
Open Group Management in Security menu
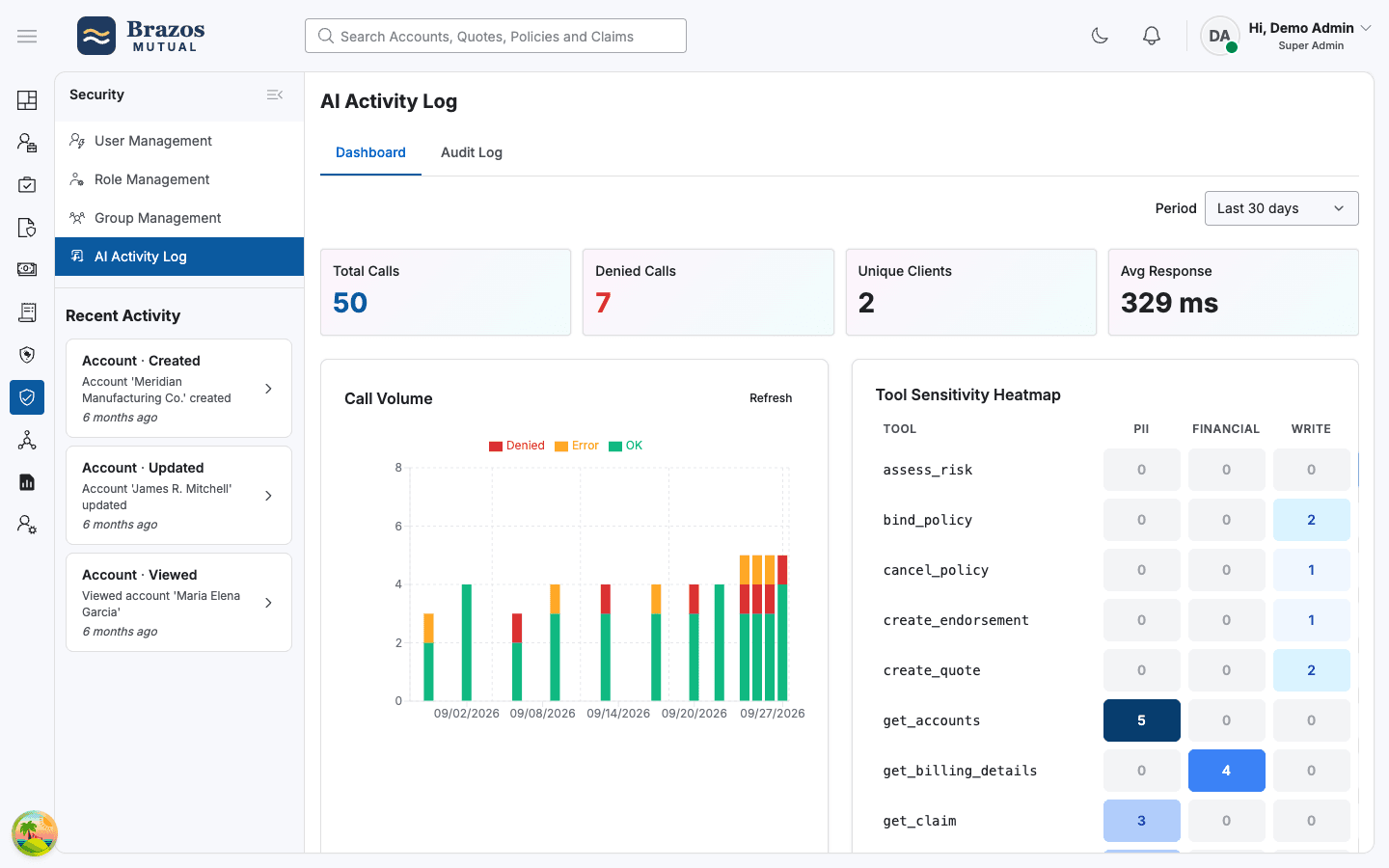tap(179, 218)
